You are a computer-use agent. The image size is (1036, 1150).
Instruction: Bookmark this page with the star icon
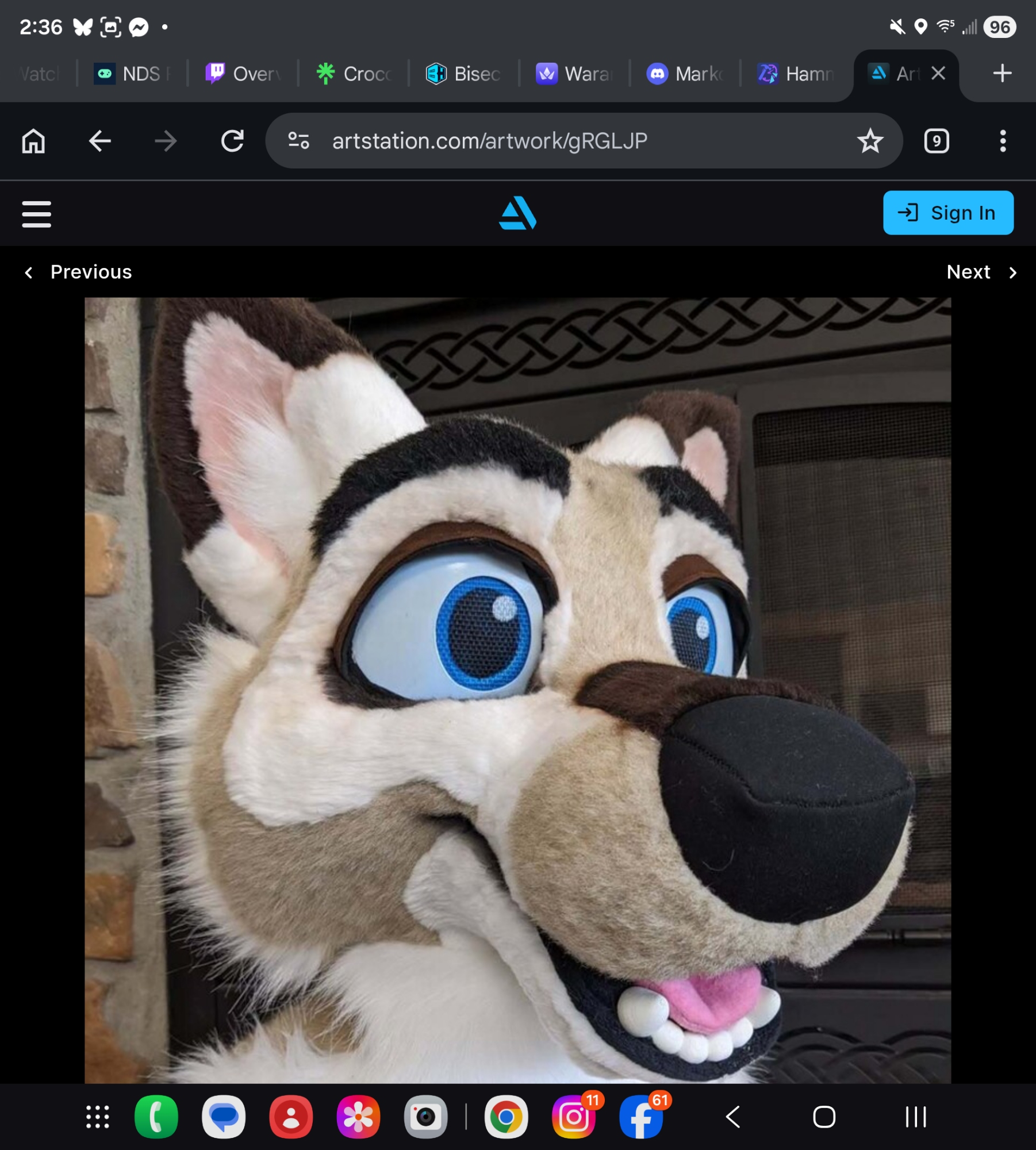[x=870, y=141]
